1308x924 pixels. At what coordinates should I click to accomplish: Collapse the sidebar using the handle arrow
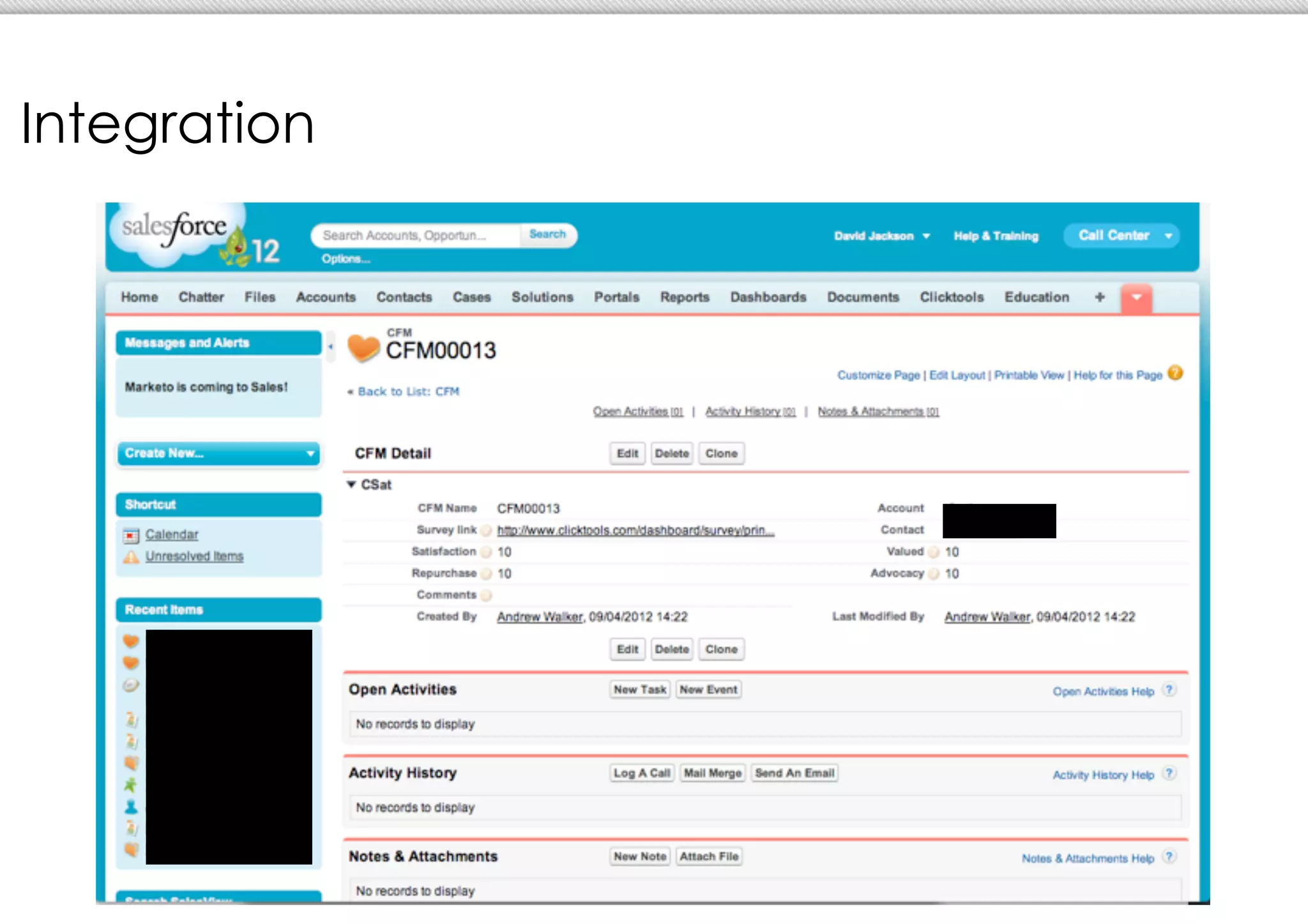coord(331,347)
